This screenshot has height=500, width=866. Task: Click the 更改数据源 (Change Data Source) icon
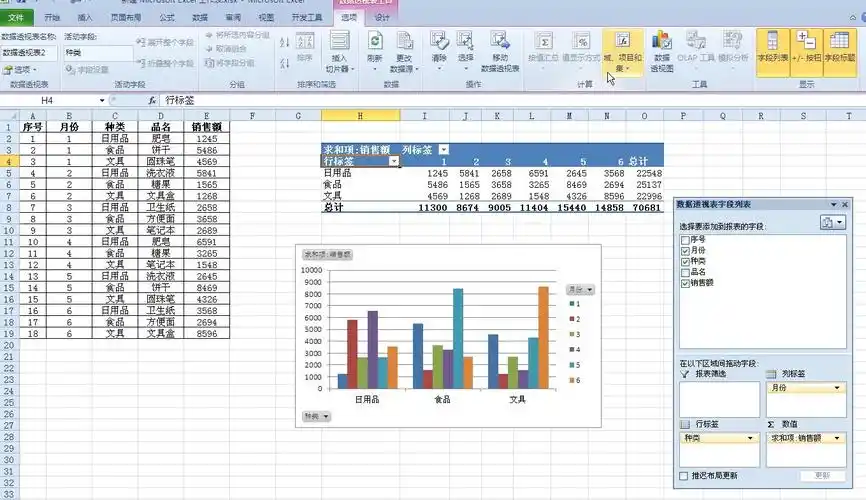(405, 42)
